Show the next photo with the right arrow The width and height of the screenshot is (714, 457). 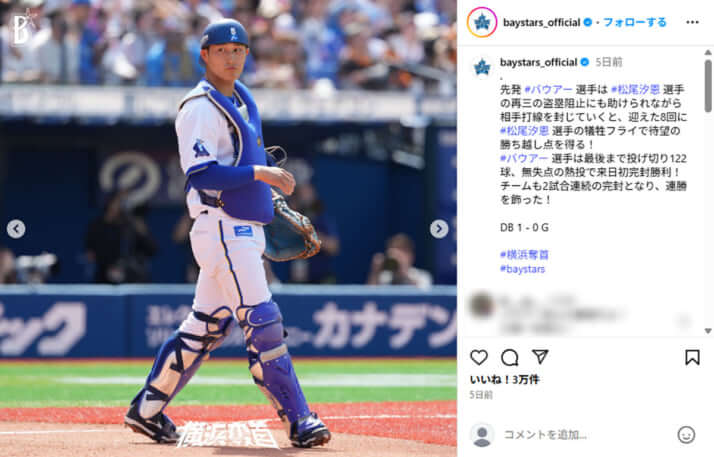tap(439, 229)
